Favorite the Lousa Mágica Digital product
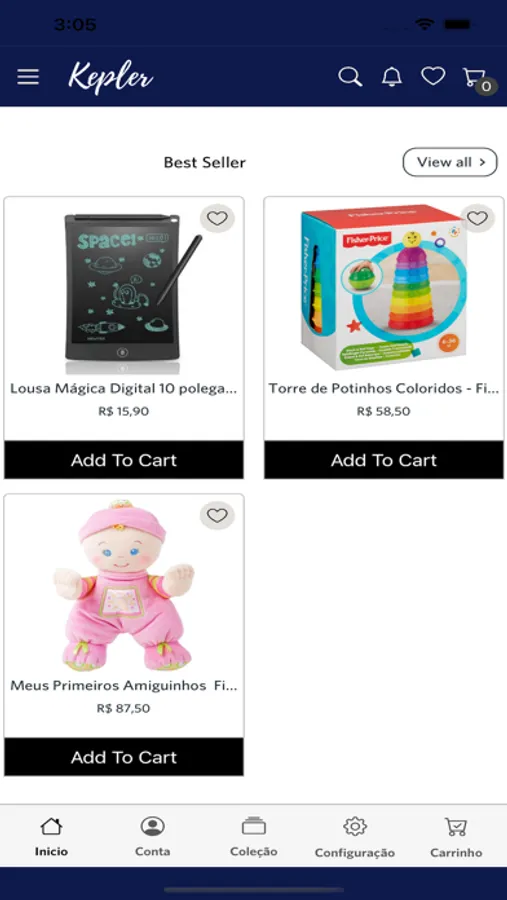The width and height of the screenshot is (507, 900). tap(217, 218)
